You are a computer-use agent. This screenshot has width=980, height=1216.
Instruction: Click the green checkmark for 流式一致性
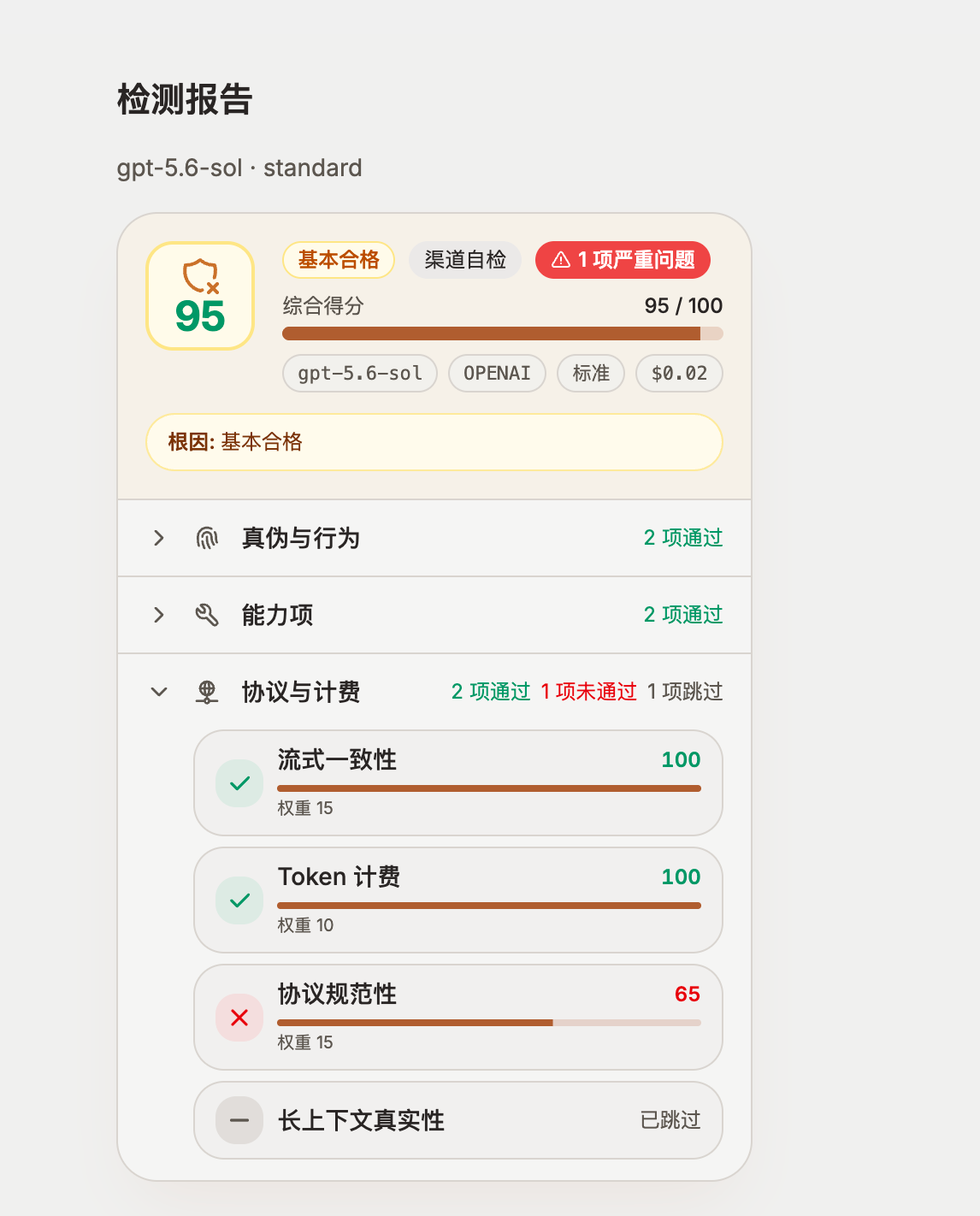pos(239,783)
